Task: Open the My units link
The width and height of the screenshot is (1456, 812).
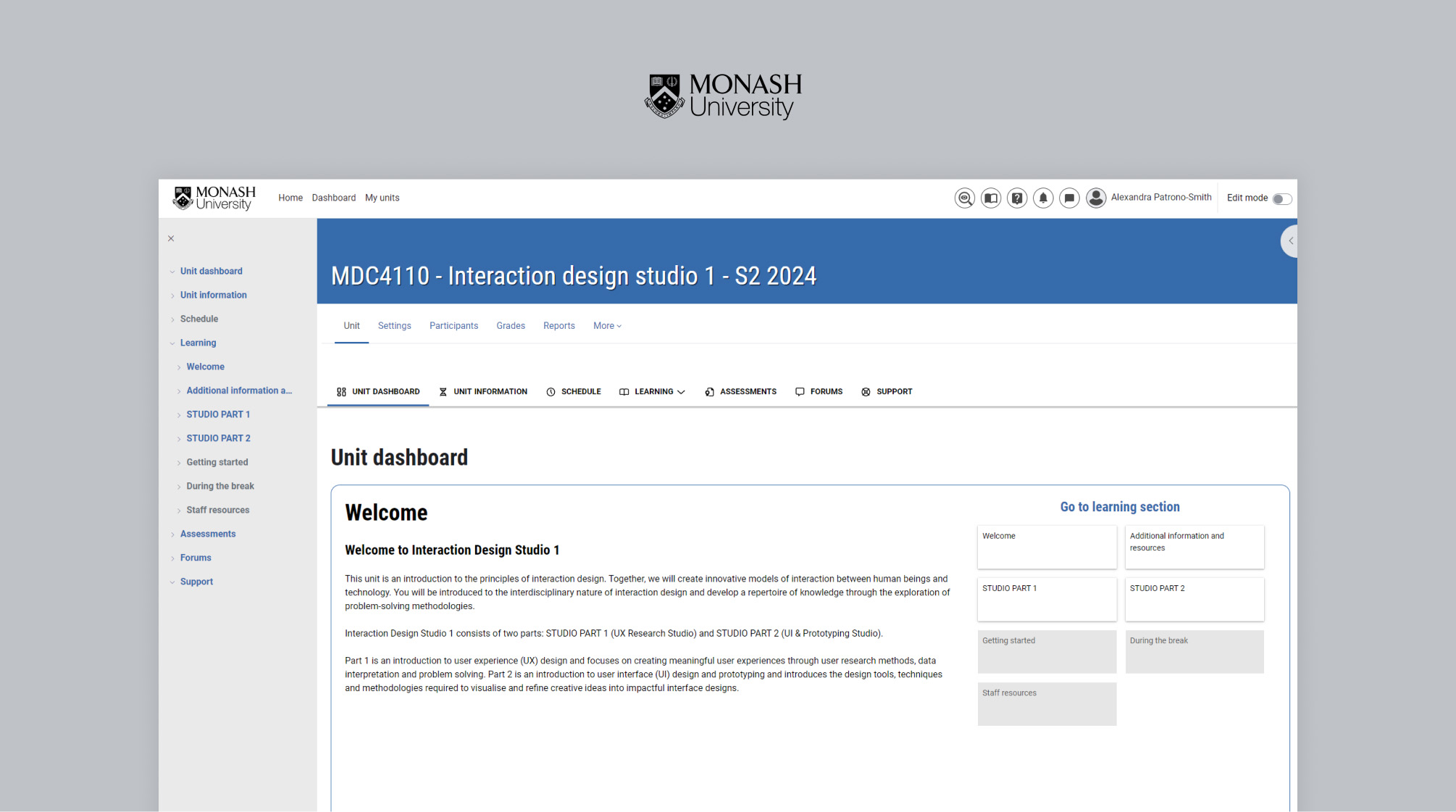Action: tap(382, 198)
